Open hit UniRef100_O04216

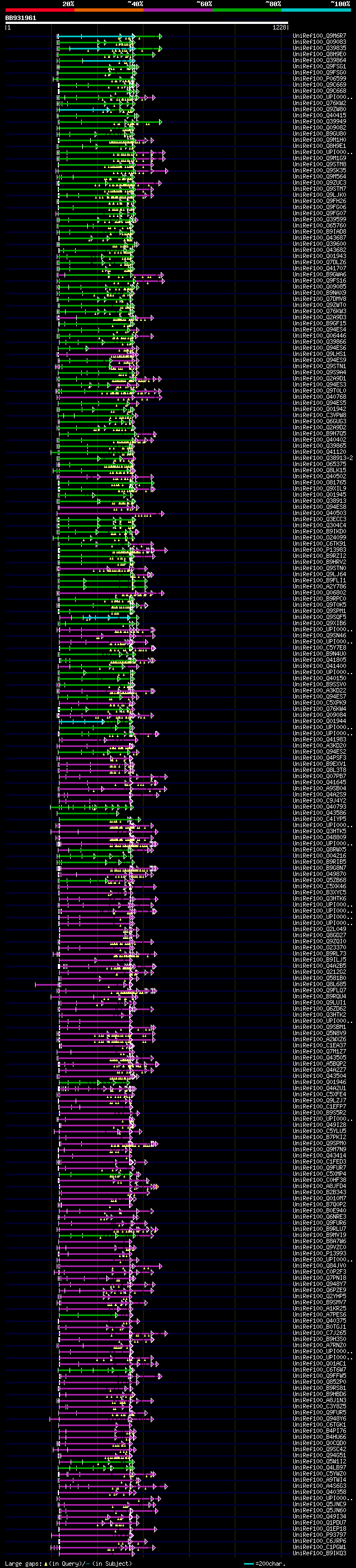(x=319, y=856)
